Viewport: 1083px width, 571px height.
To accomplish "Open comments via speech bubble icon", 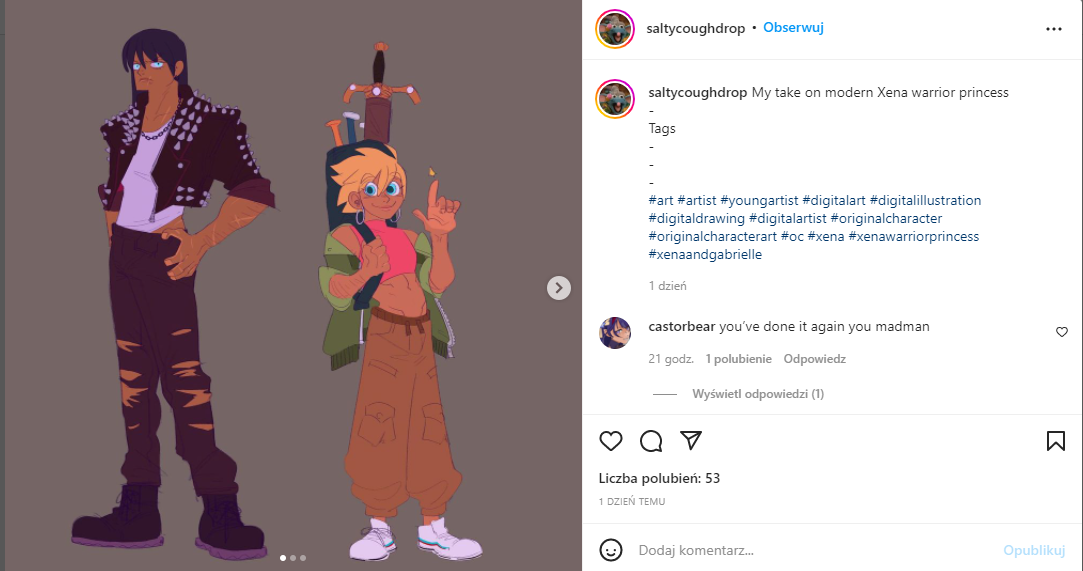I will tap(651, 441).
